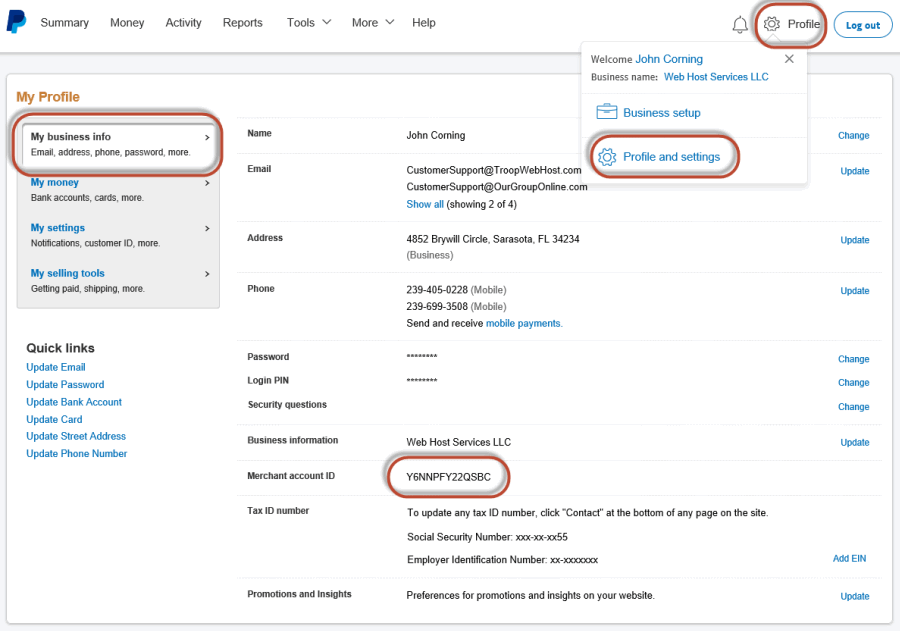This screenshot has height=631, width=900.
Task: Click Update Password quick link
Action: click(65, 384)
